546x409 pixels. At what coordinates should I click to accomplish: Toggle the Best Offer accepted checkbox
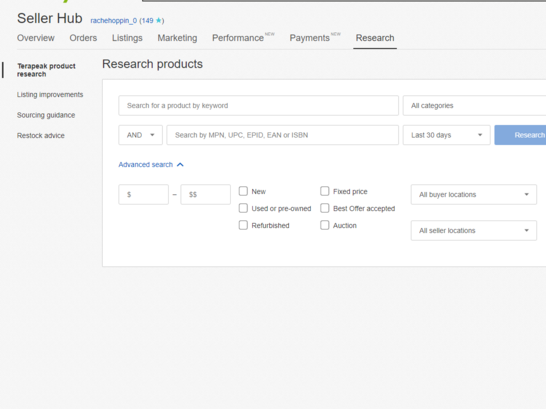(x=325, y=208)
